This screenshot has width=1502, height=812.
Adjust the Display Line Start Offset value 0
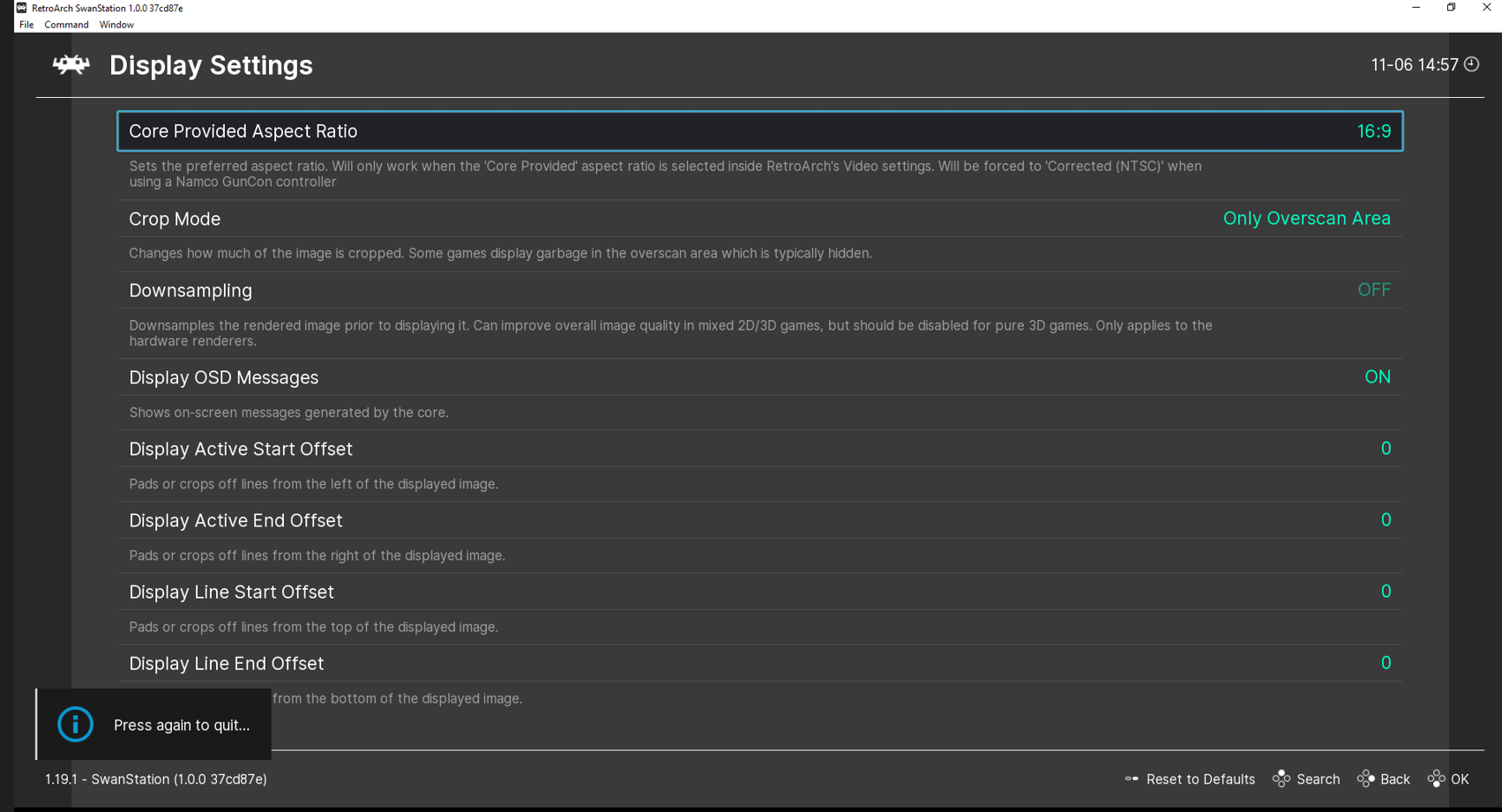(1386, 592)
